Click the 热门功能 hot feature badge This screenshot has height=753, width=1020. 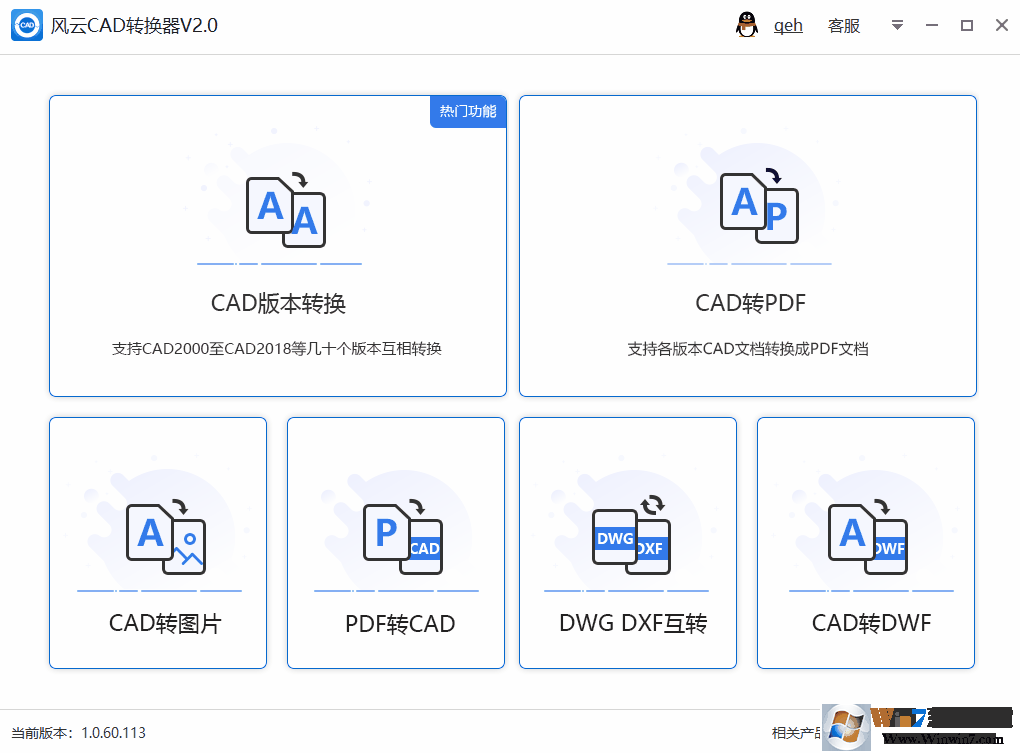[467, 112]
